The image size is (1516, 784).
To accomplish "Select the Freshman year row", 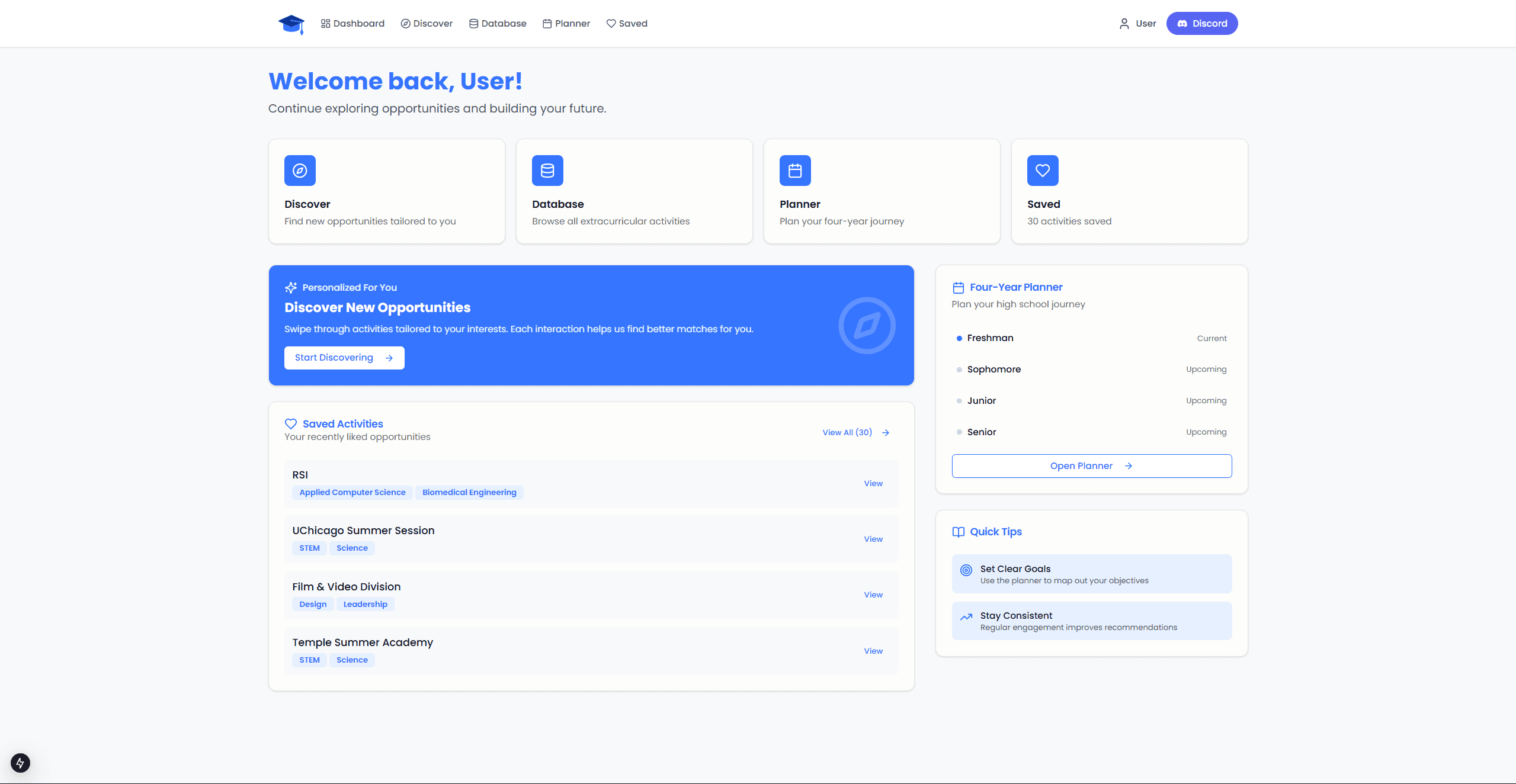I will tap(1091, 338).
